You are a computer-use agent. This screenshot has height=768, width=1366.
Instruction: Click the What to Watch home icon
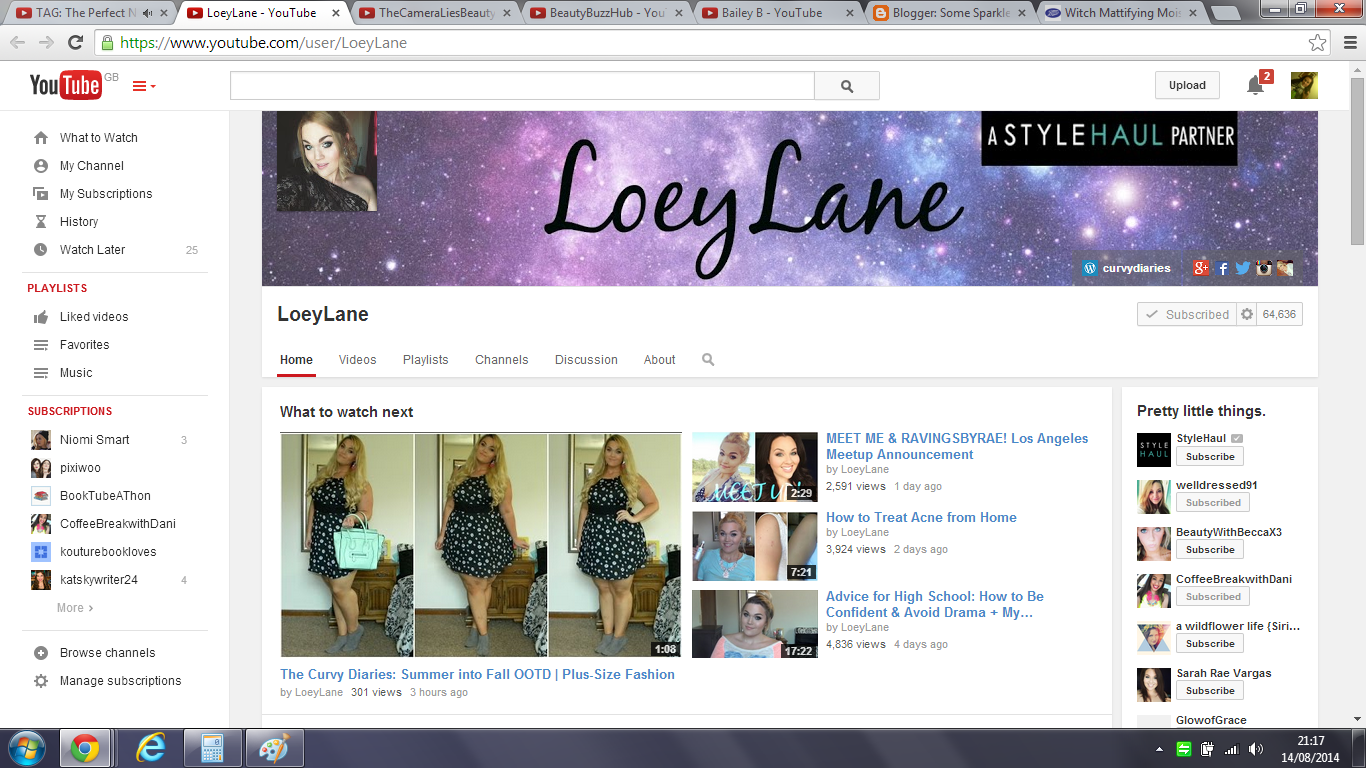tap(41, 138)
